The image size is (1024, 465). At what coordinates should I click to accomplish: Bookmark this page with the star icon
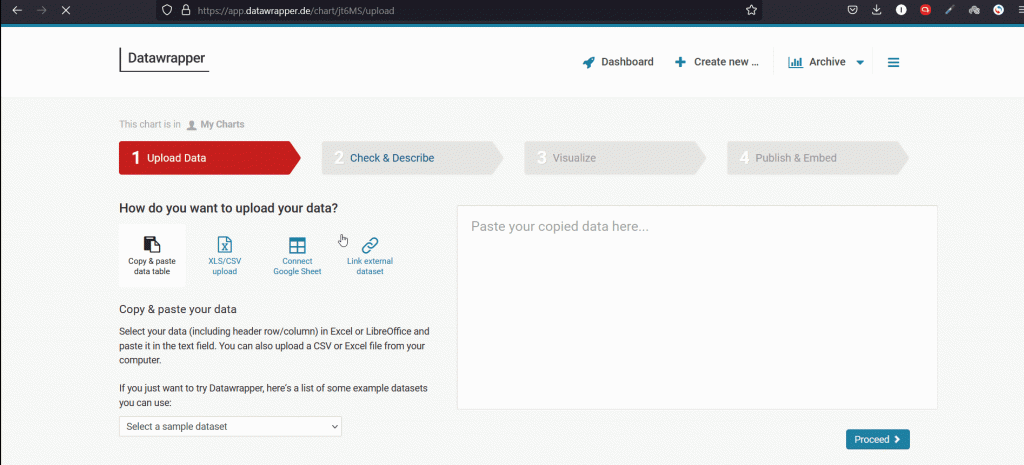pyautogui.click(x=751, y=10)
